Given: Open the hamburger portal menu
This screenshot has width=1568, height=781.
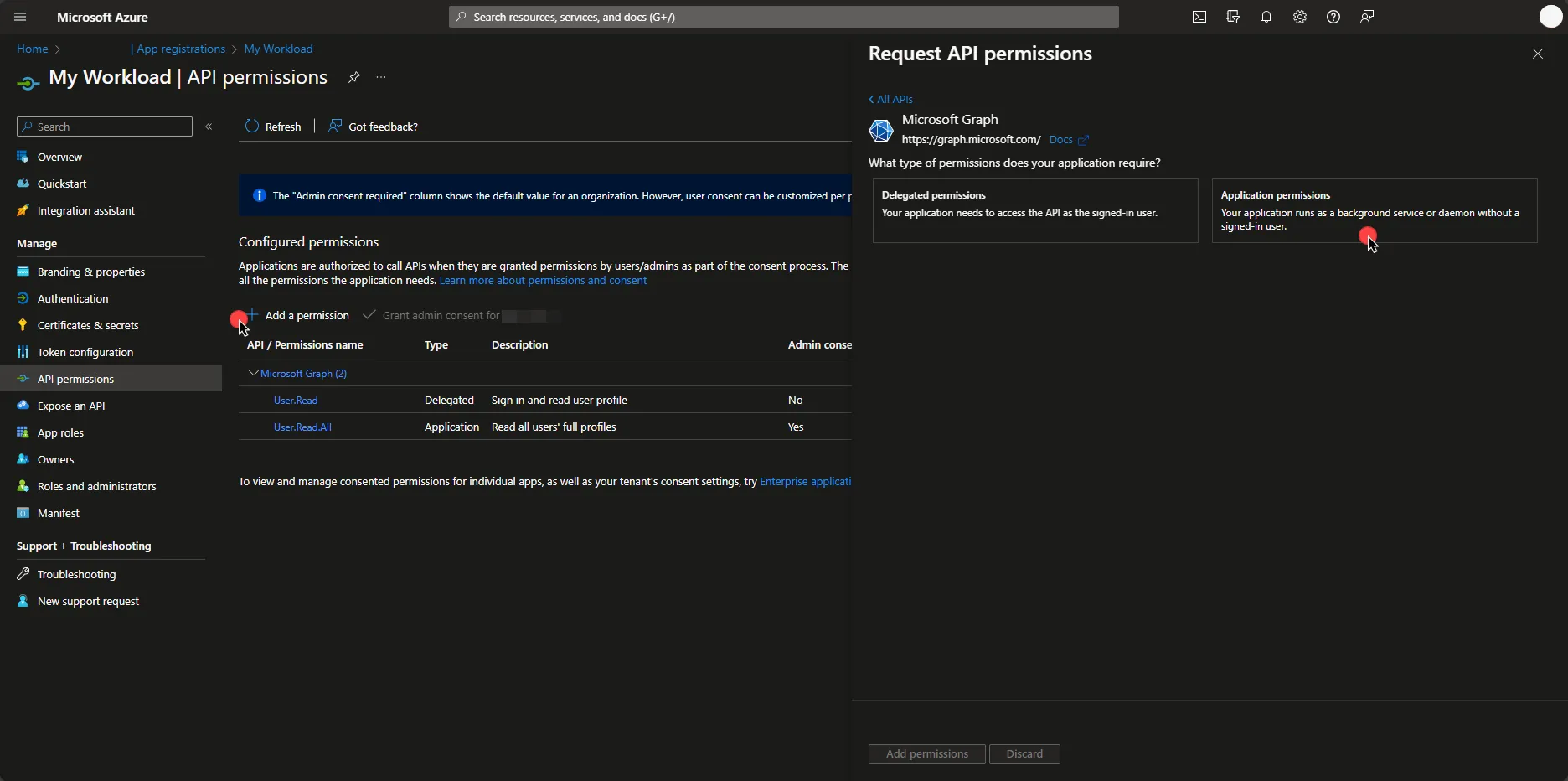Looking at the screenshot, I should pyautogui.click(x=18, y=17).
